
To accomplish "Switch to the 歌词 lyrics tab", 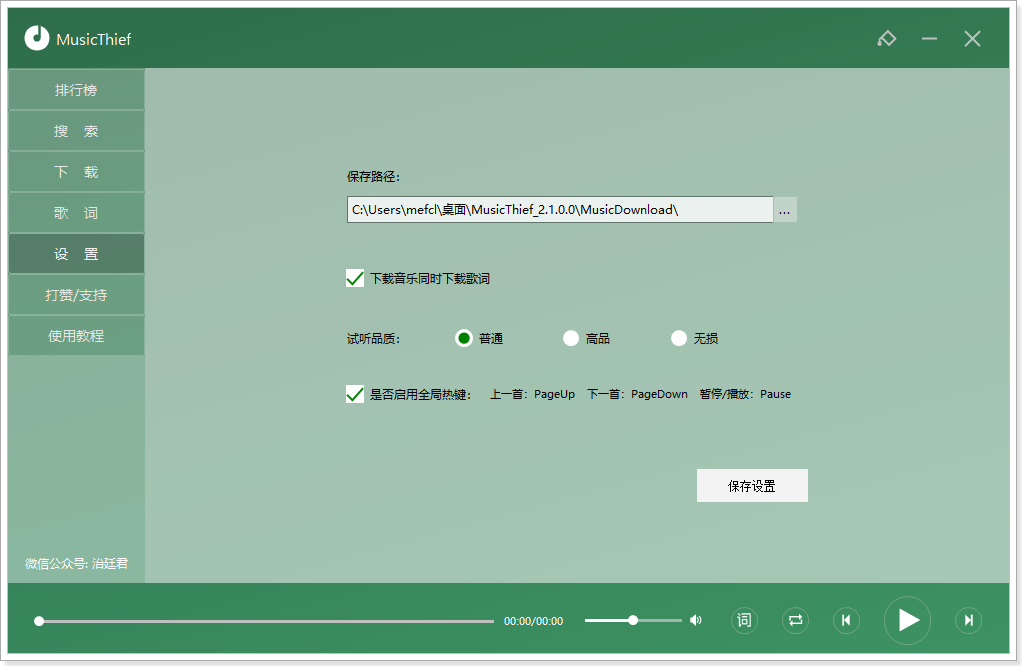I will pos(76,213).
